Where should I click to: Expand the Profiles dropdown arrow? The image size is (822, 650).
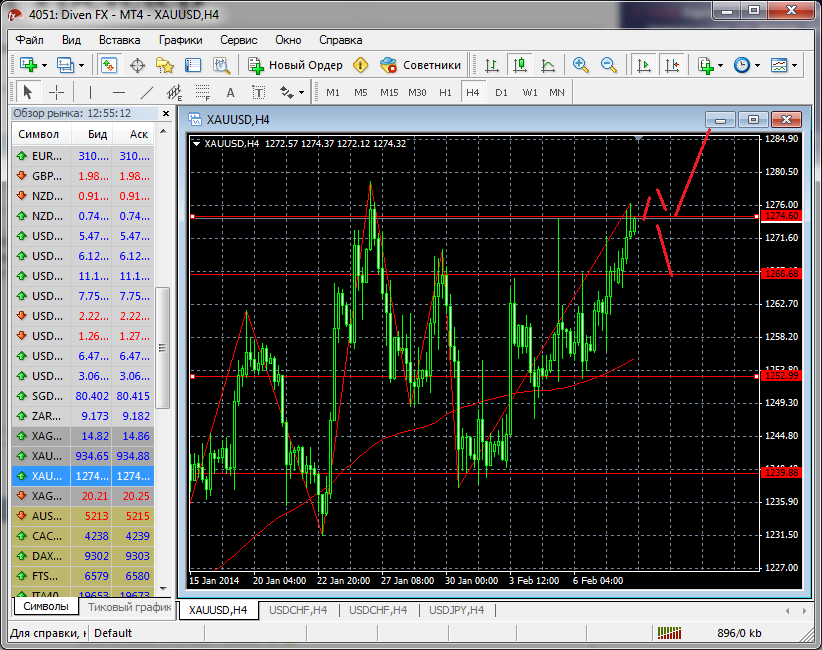(81, 66)
